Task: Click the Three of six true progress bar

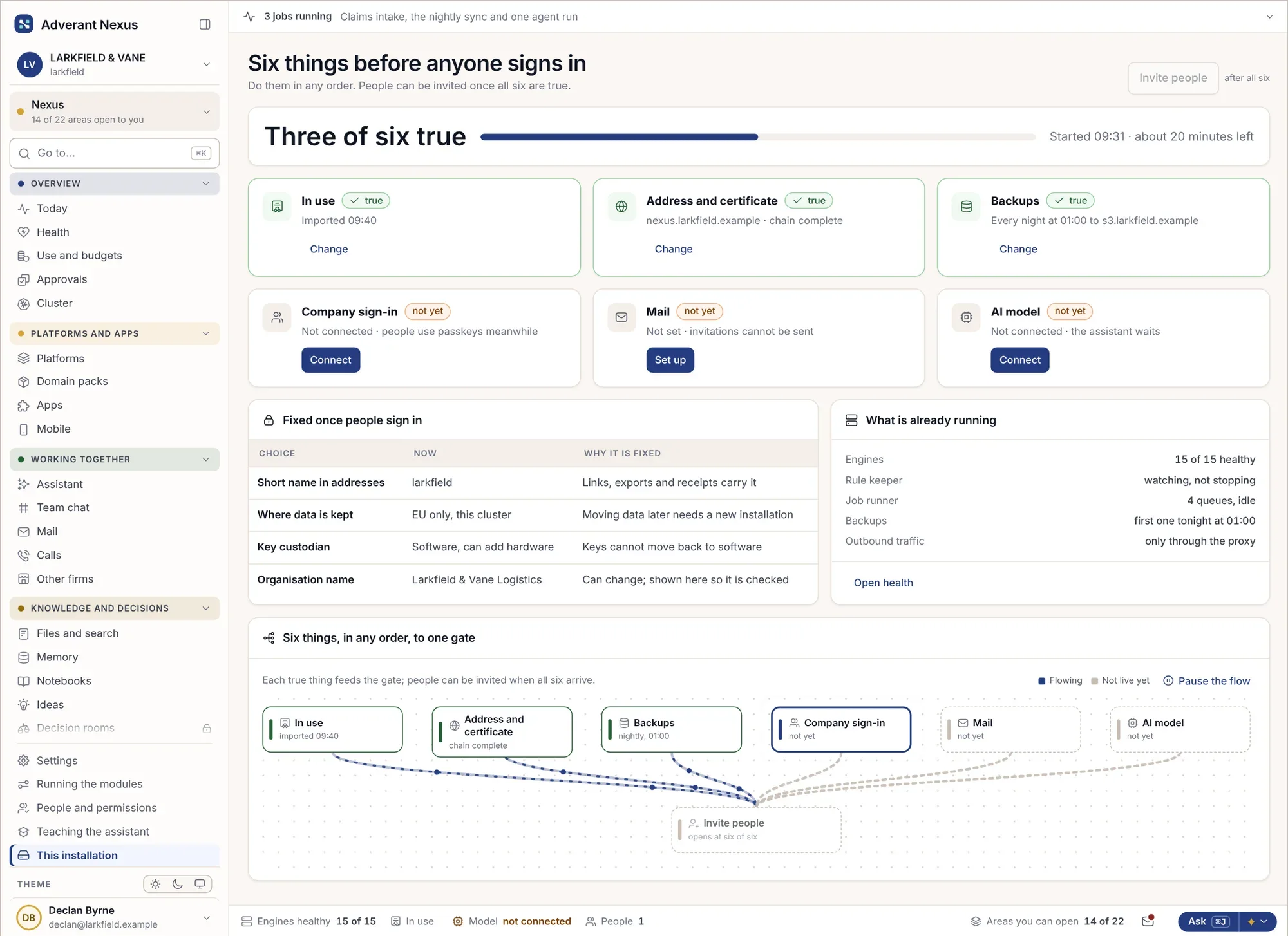Action: [x=758, y=136]
